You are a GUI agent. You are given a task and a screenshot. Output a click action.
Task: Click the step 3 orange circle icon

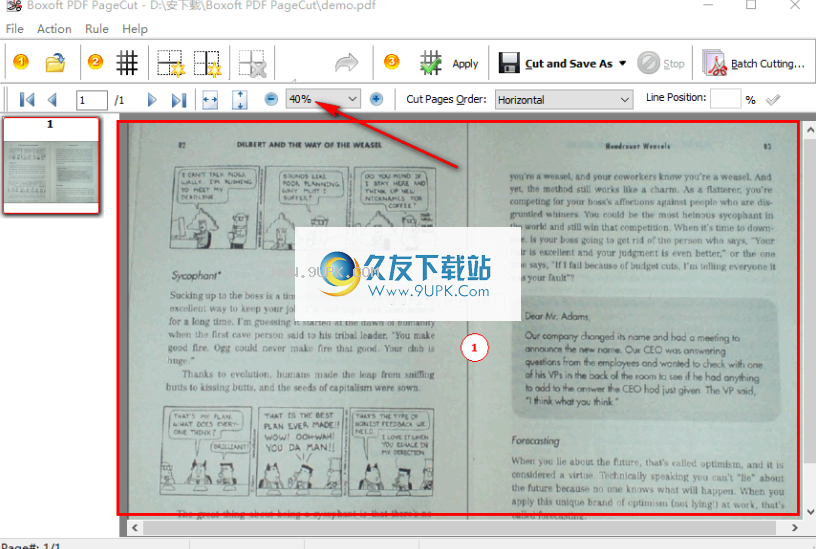[x=392, y=62]
